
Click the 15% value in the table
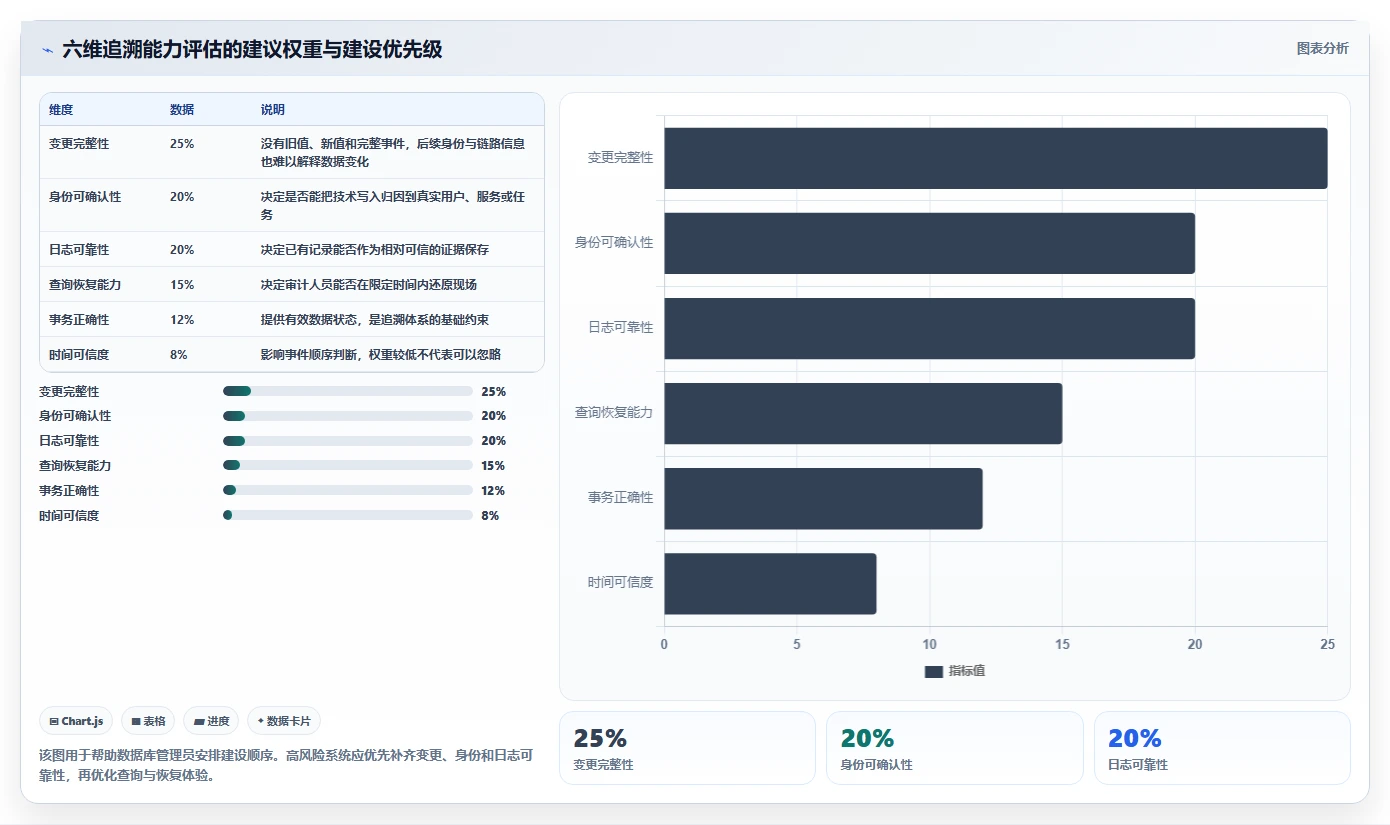coord(182,285)
